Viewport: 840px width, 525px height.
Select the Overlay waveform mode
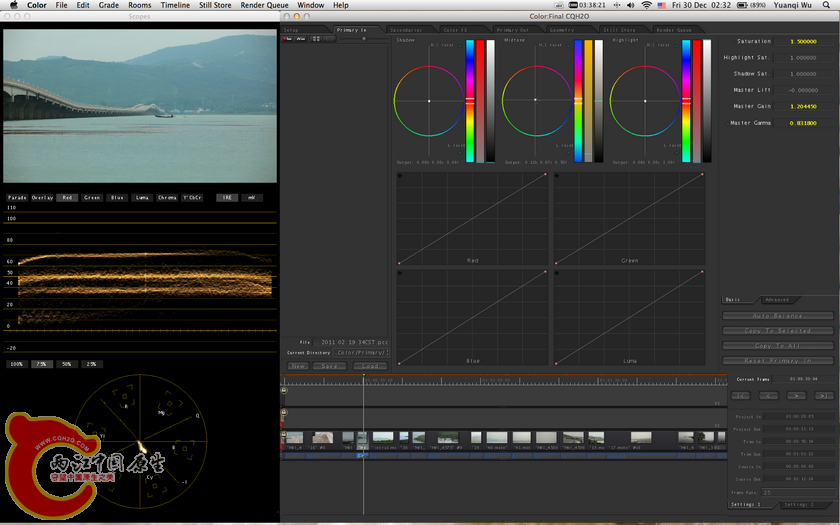coord(42,198)
